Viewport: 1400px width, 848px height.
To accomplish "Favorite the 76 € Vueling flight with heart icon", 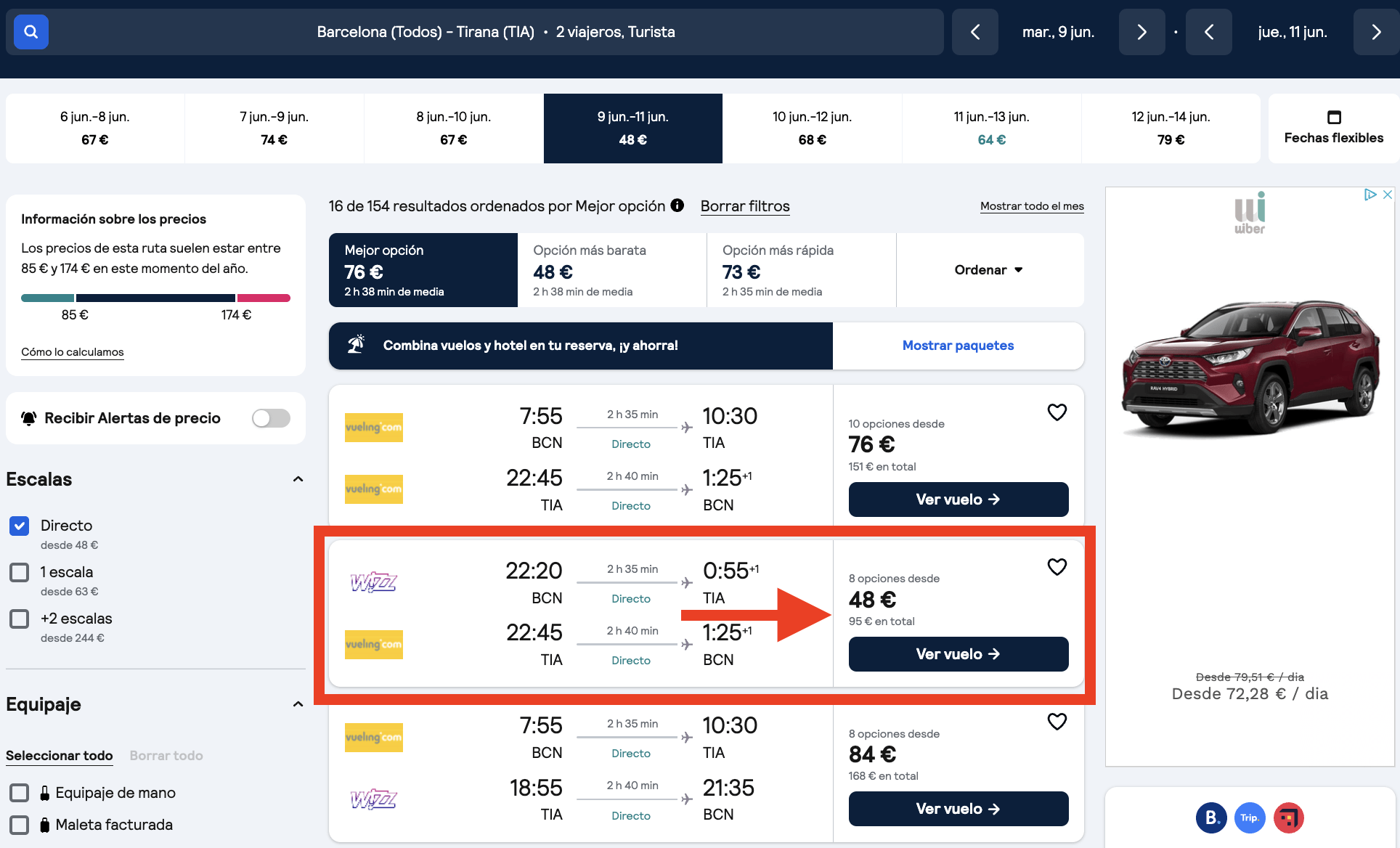I will point(1057,412).
